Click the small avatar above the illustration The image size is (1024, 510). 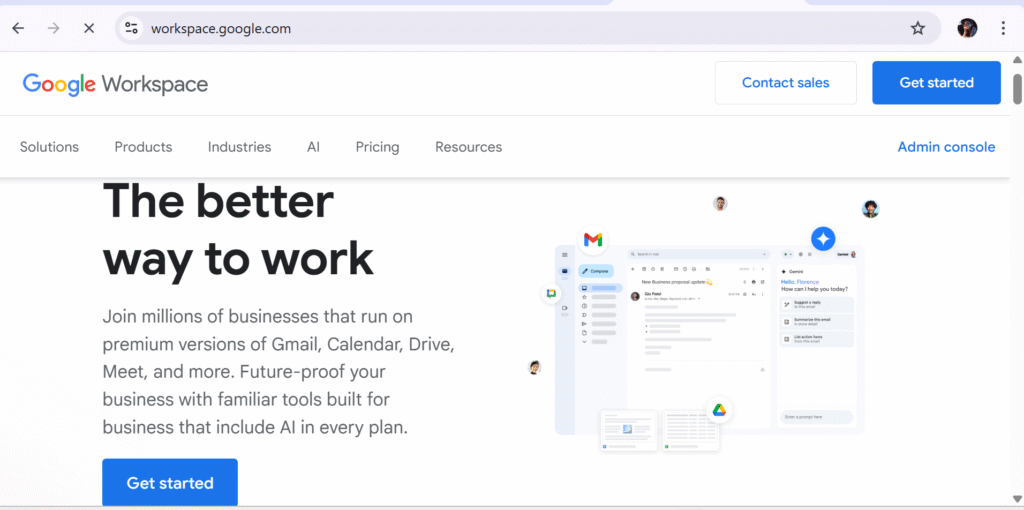(x=720, y=204)
